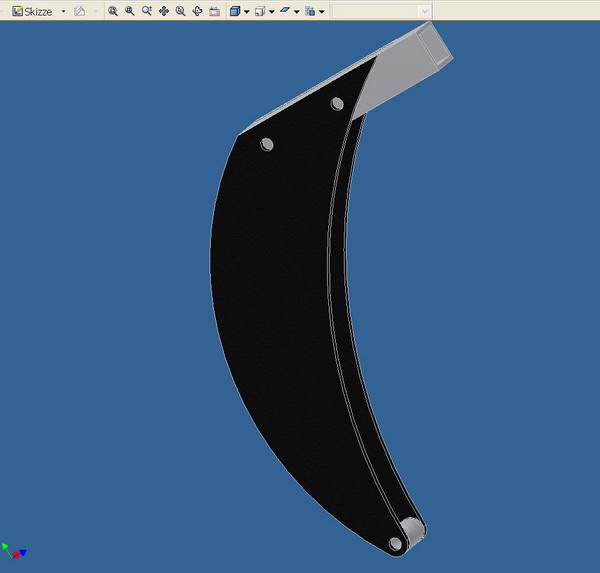Open the camera projection dropdown arrow

pyautogui.click(x=271, y=11)
